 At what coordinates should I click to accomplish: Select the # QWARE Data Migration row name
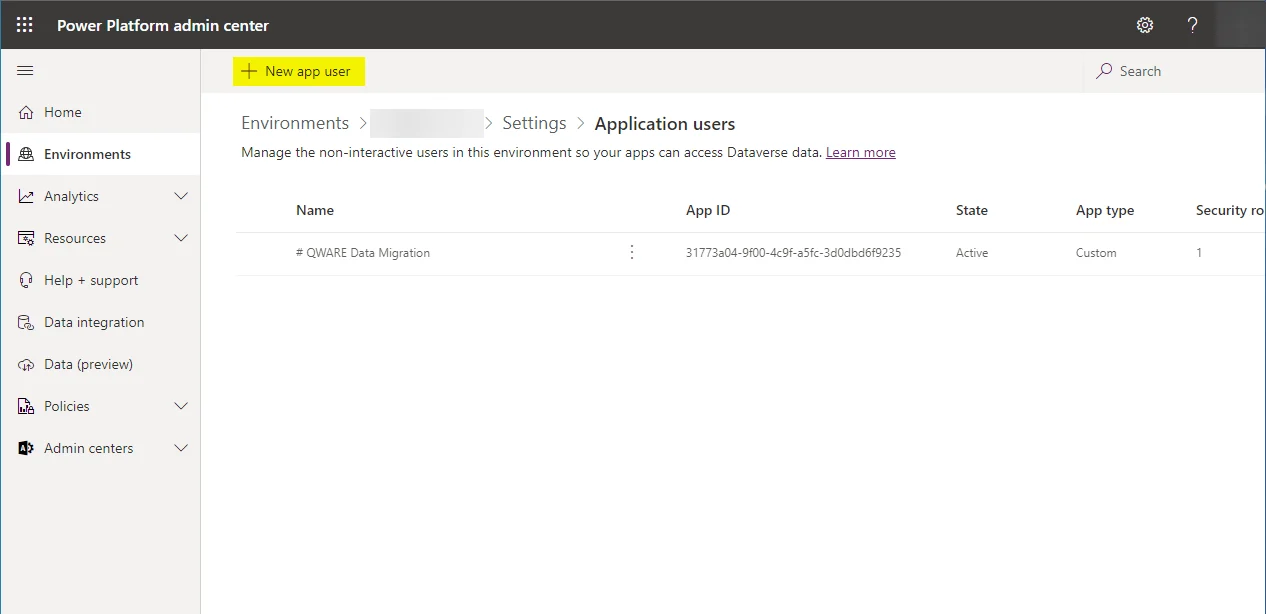point(363,253)
